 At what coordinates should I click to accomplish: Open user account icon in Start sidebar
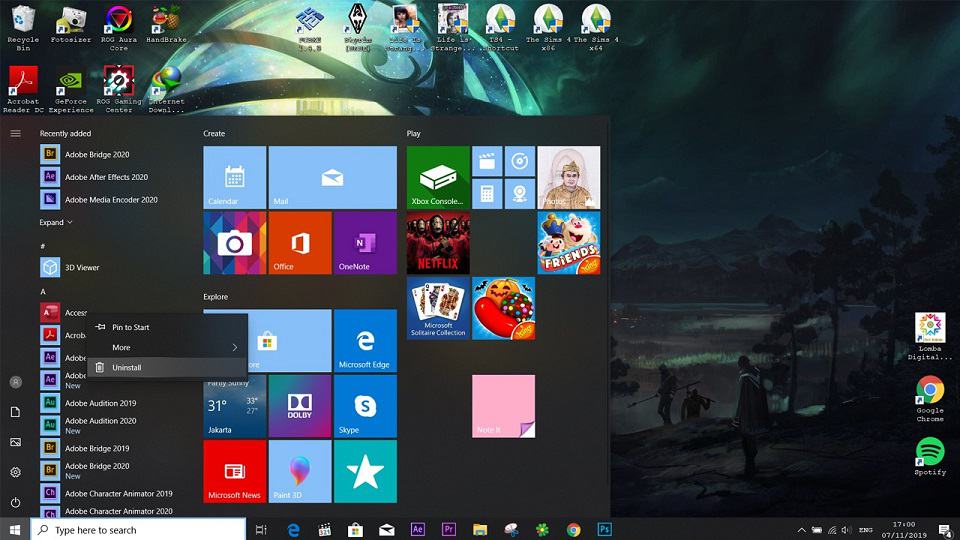(x=16, y=382)
